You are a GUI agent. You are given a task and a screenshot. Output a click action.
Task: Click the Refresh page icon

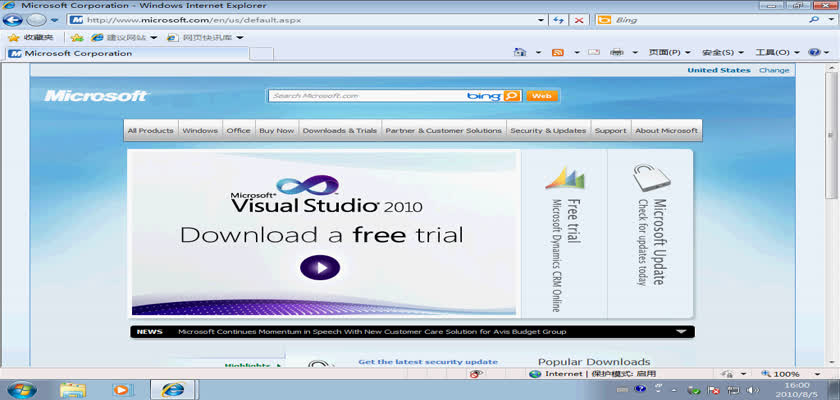coord(559,20)
